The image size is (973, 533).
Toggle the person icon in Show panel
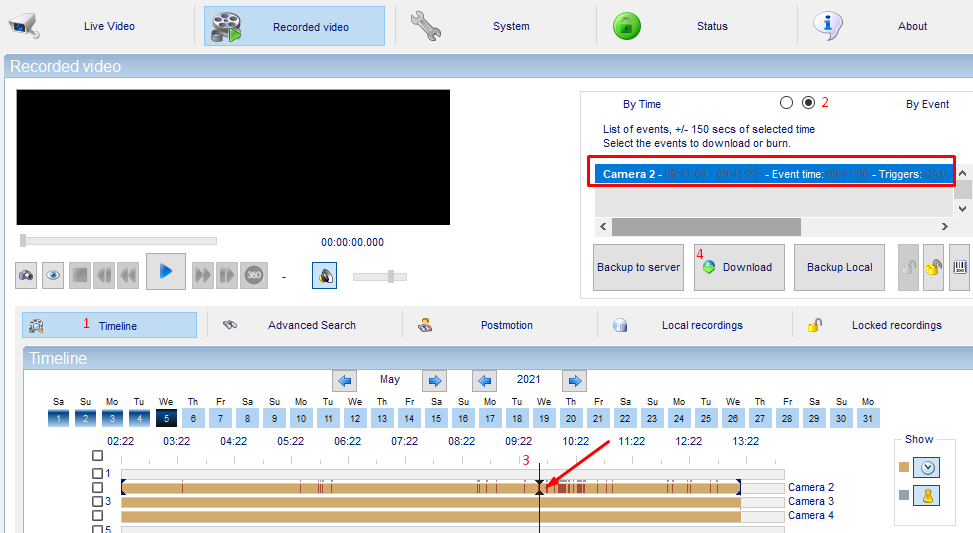pos(927,495)
